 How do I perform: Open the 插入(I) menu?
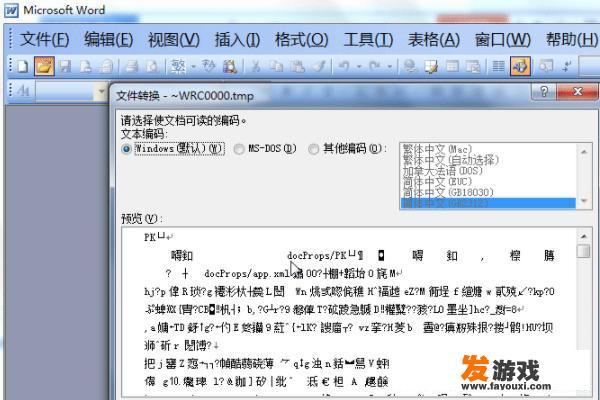pos(237,39)
